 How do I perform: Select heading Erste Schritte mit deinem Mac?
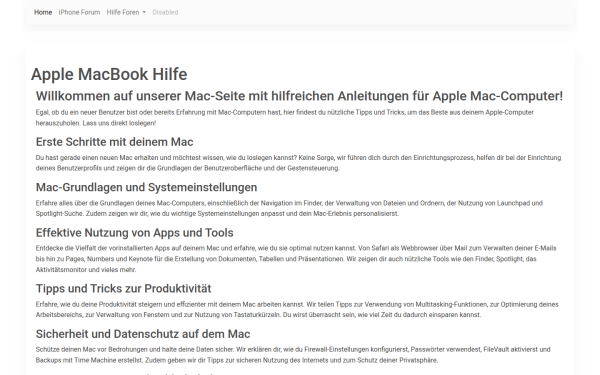[x=114, y=142]
